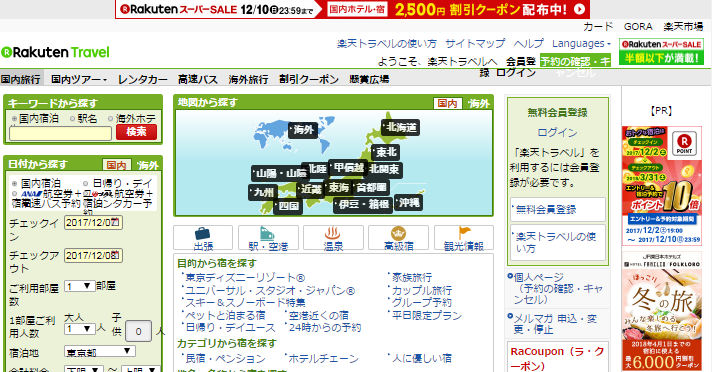Image resolution: width=712 pixels, height=372 pixels.
Task: Open the 国内旅行 navigation tab
Action: click(21, 79)
